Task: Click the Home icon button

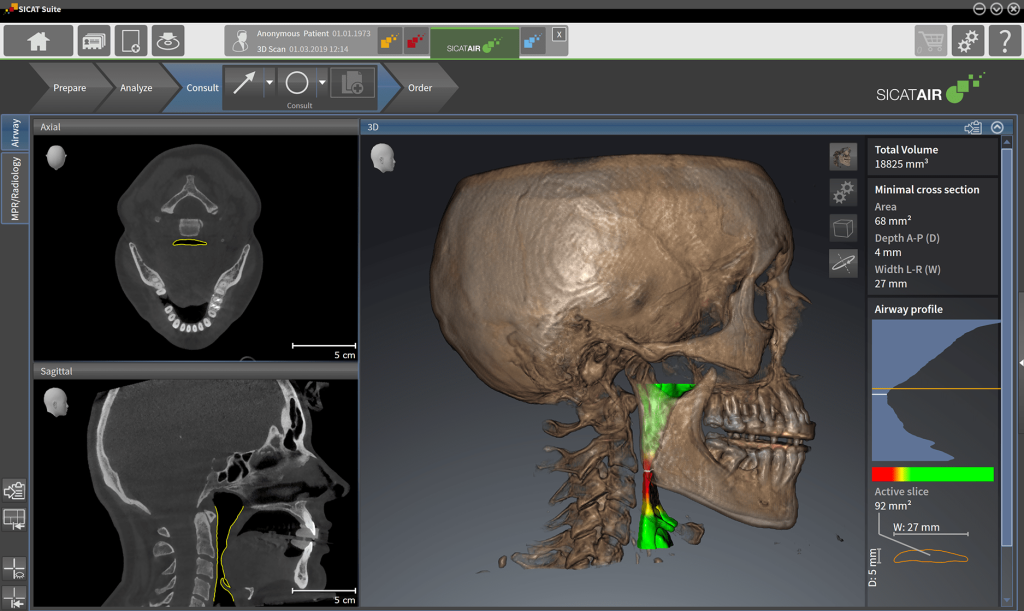Action: (x=38, y=41)
